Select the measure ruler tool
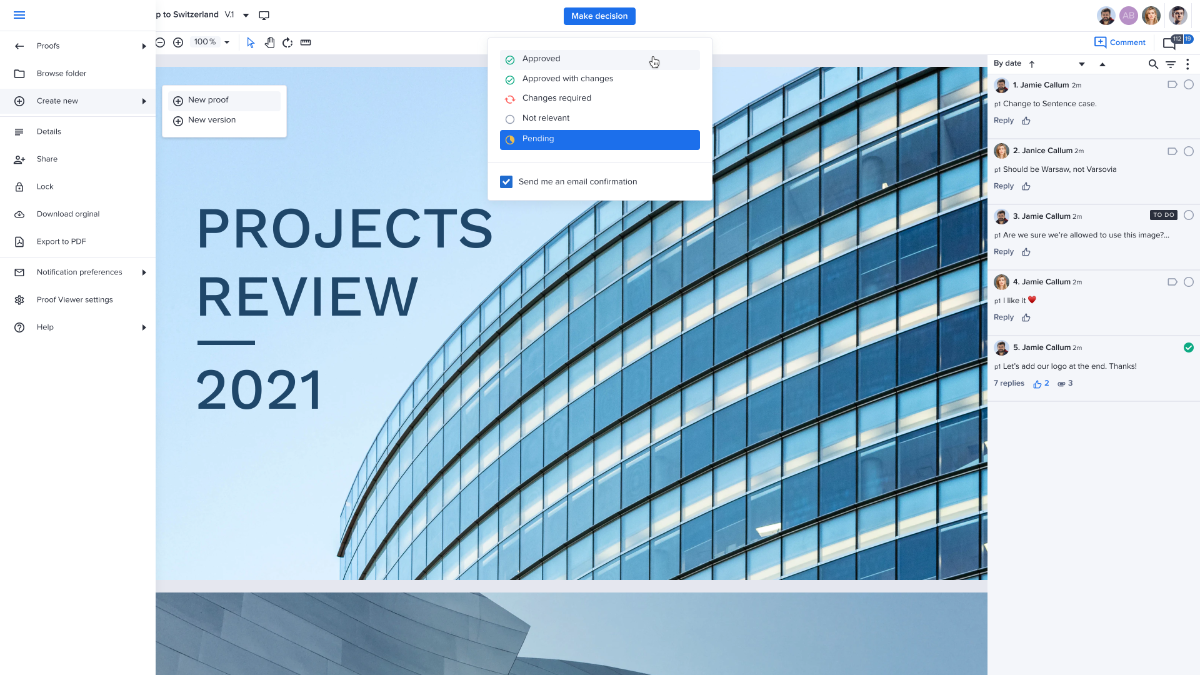Image resolution: width=1200 pixels, height=675 pixels. [305, 42]
